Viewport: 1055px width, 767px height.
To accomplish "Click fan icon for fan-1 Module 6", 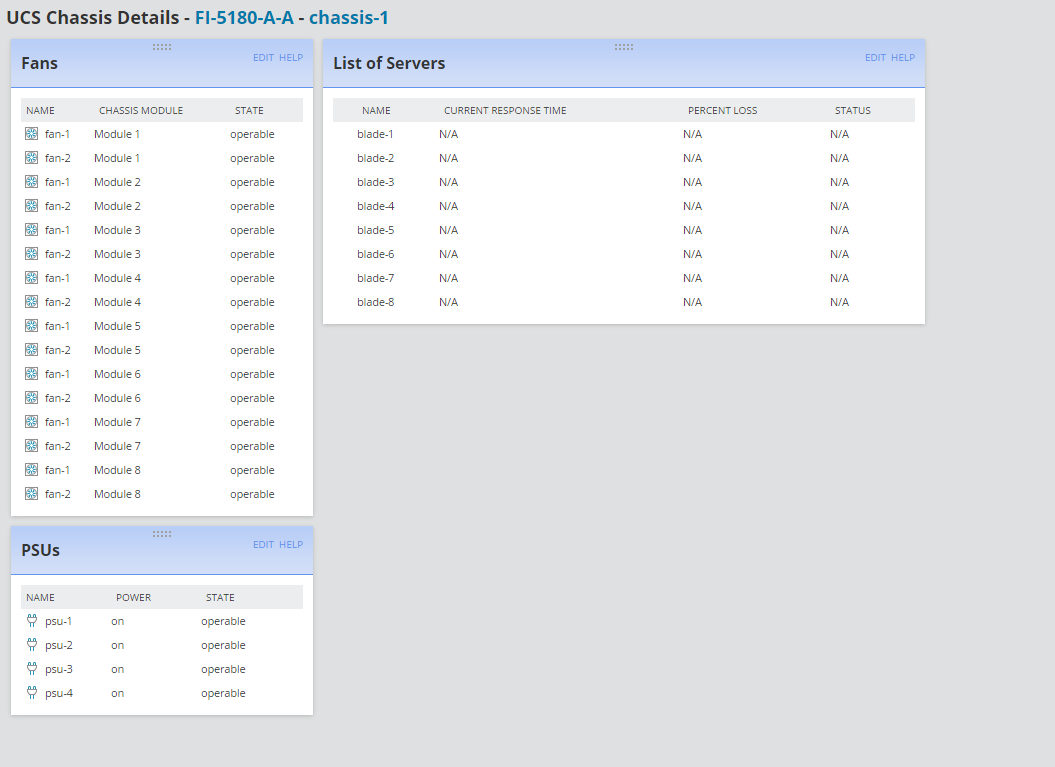I will (x=32, y=374).
